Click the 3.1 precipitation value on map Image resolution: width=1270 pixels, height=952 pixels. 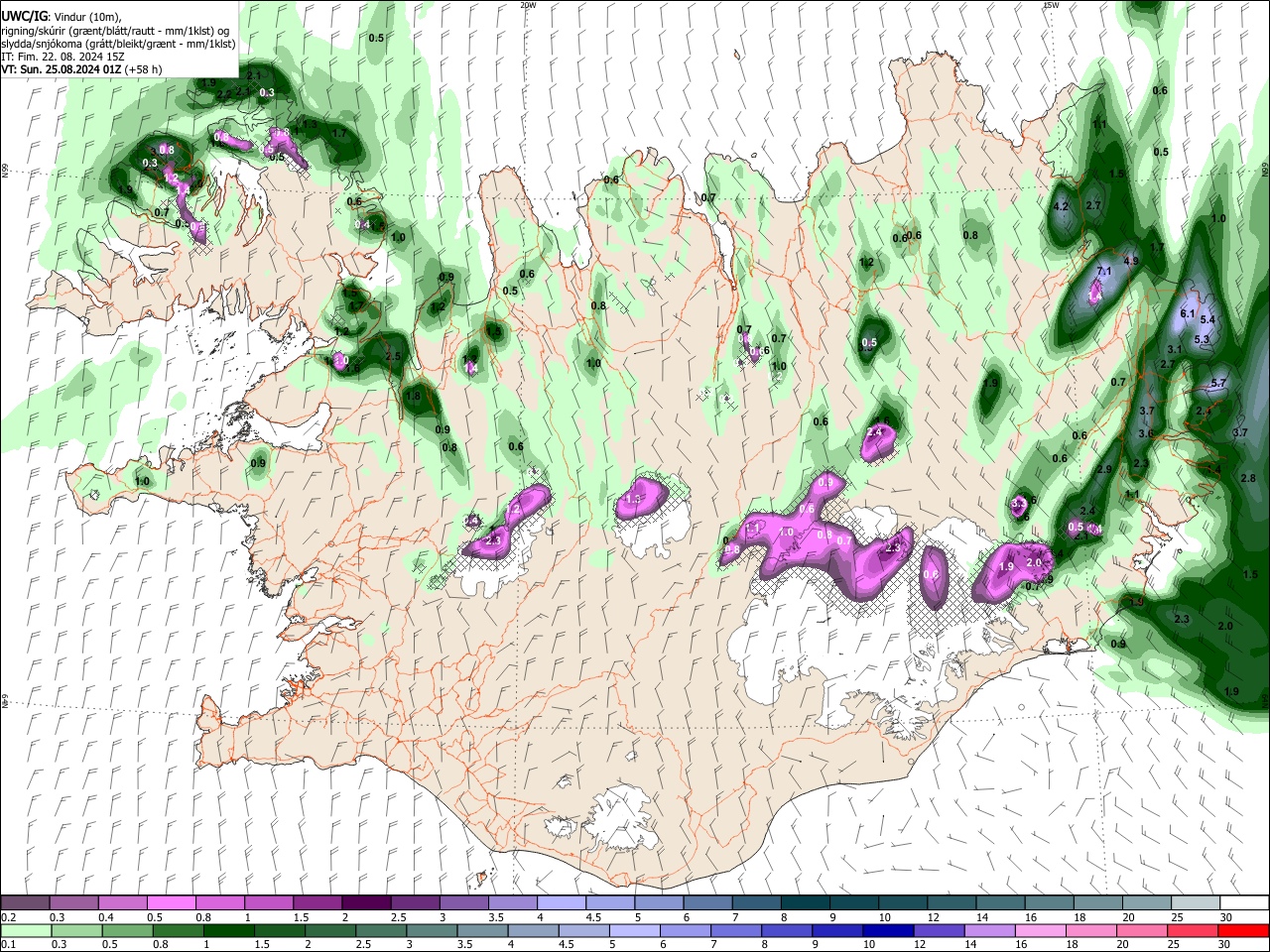[x=1174, y=350]
